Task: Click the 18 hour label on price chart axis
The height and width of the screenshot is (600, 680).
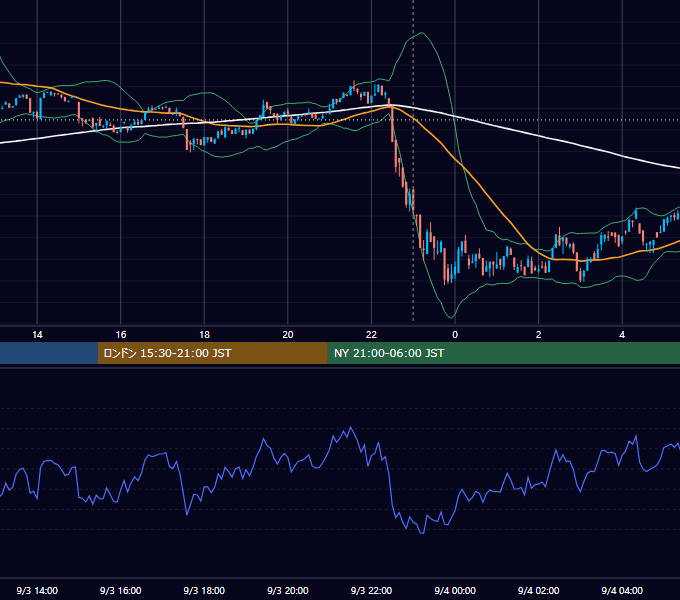Action: (x=204, y=335)
